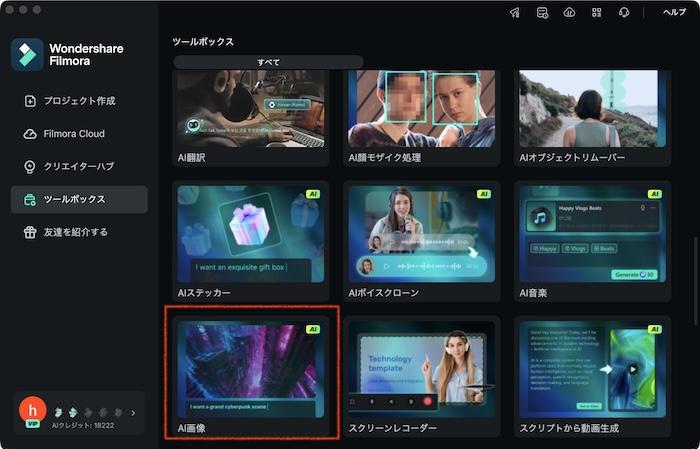Click the orange h user avatar
This screenshot has width=700, height=449.
coord(33,409)
